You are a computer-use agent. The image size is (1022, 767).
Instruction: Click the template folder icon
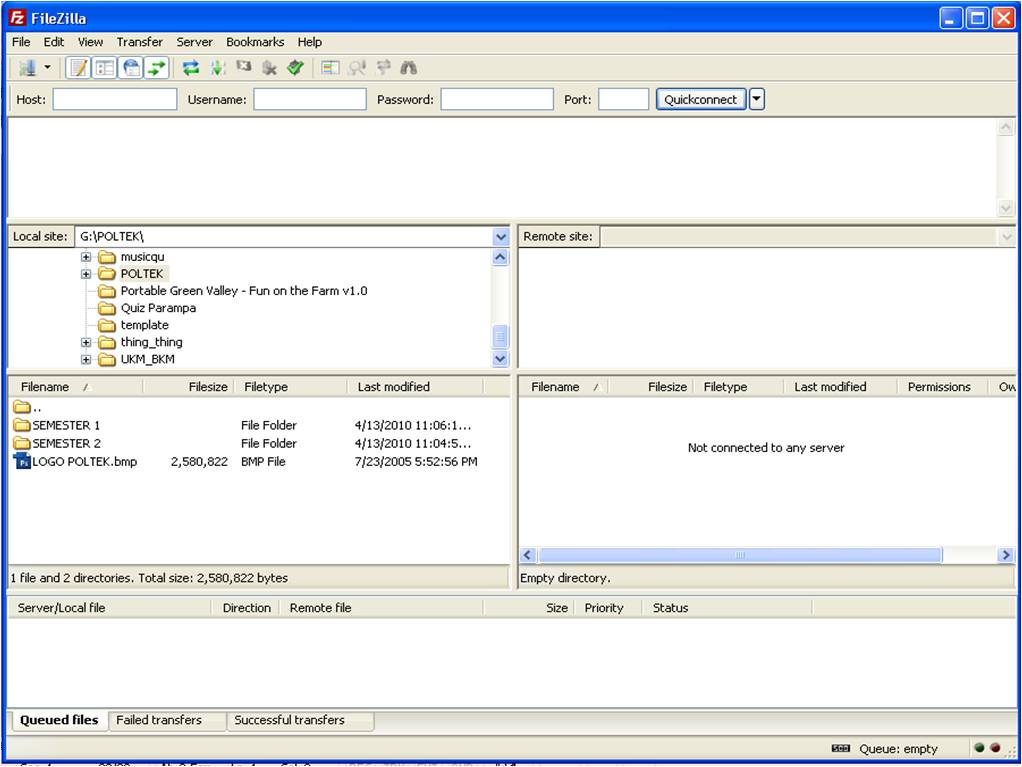107,325
